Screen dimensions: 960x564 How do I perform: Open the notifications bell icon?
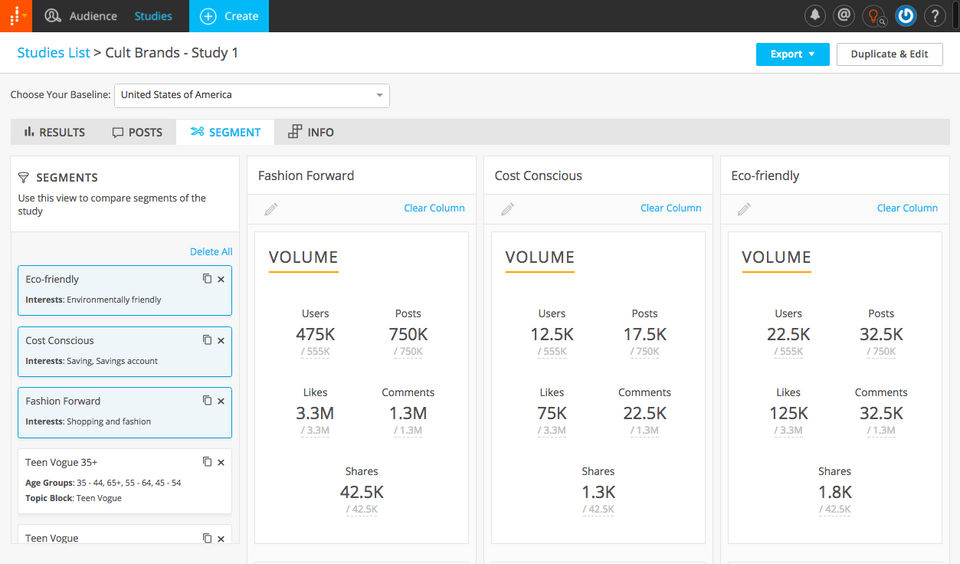815,15
